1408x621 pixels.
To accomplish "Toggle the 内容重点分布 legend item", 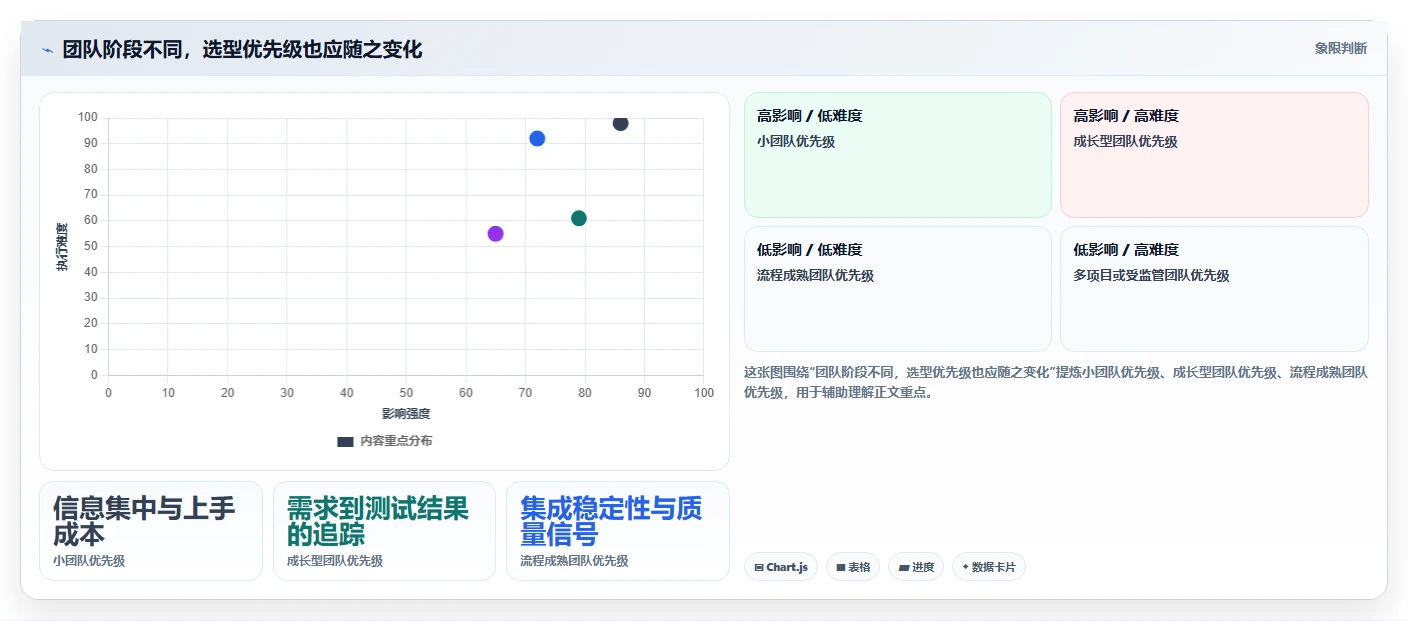I will coord(385,441).
